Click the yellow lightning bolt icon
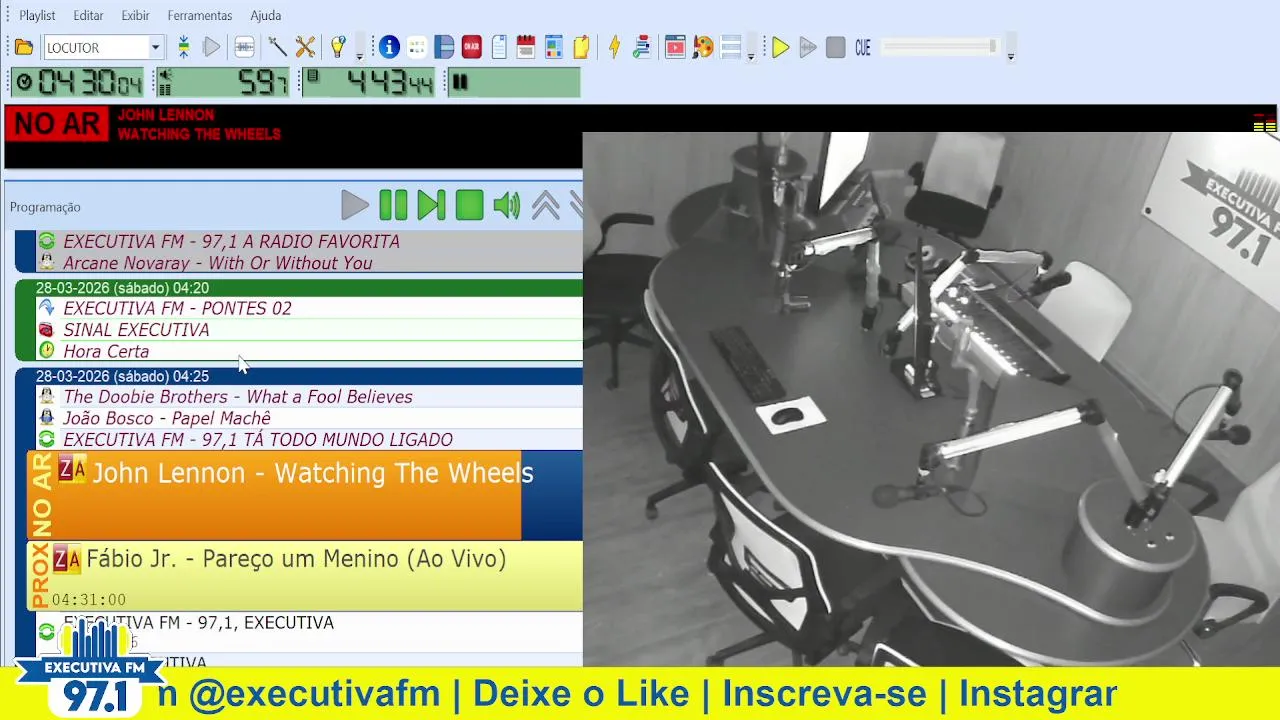This screenshot has height=720, width=1280. (x=614, y=47)
